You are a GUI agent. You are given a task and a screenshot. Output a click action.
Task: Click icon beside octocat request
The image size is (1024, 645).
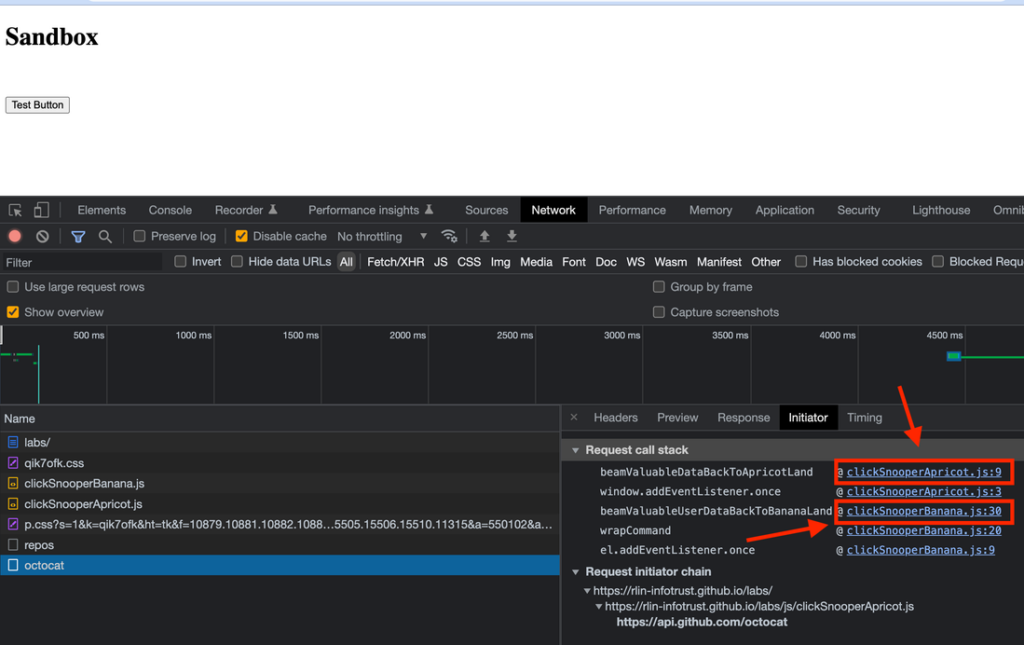13,565
